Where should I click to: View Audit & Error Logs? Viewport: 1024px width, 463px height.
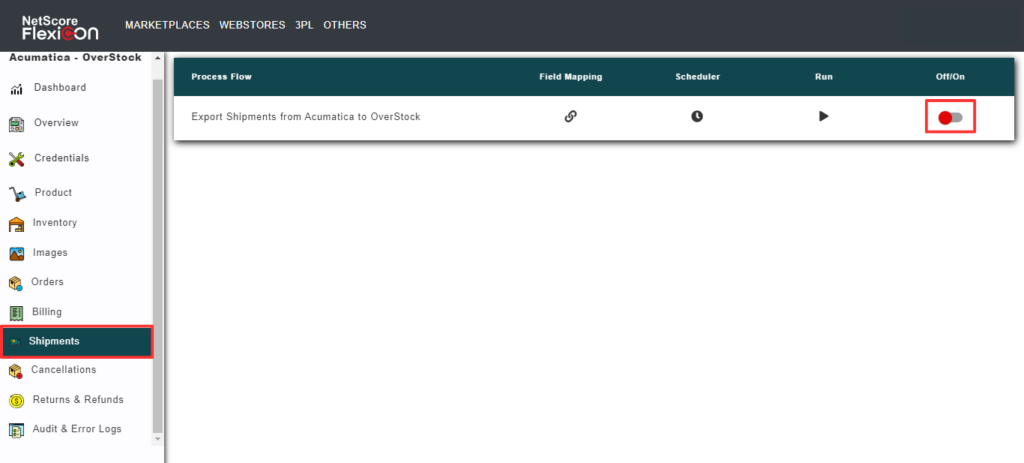[77, 430]
